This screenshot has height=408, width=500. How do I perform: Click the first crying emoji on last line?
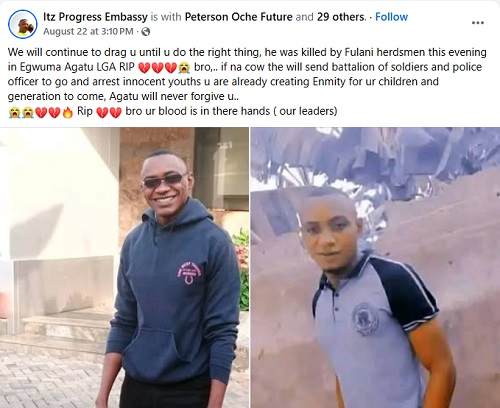coord(14,112)
